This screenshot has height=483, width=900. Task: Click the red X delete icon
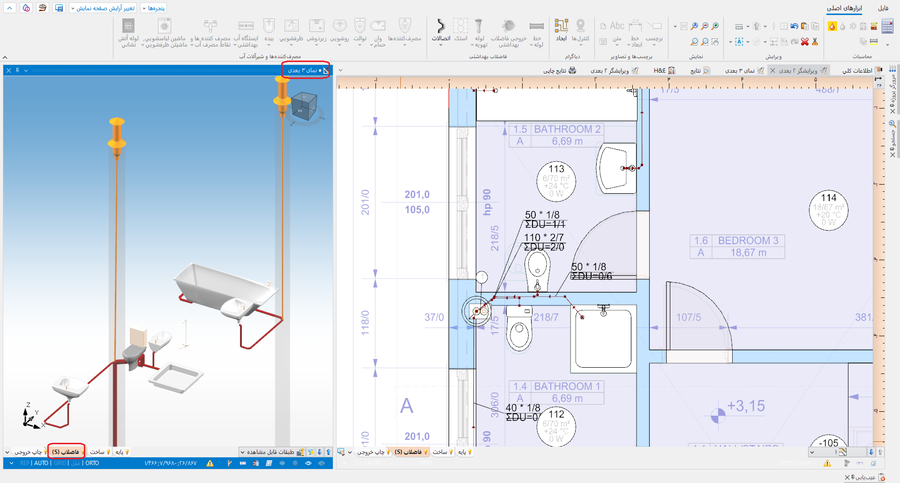(x=805, y=41)
